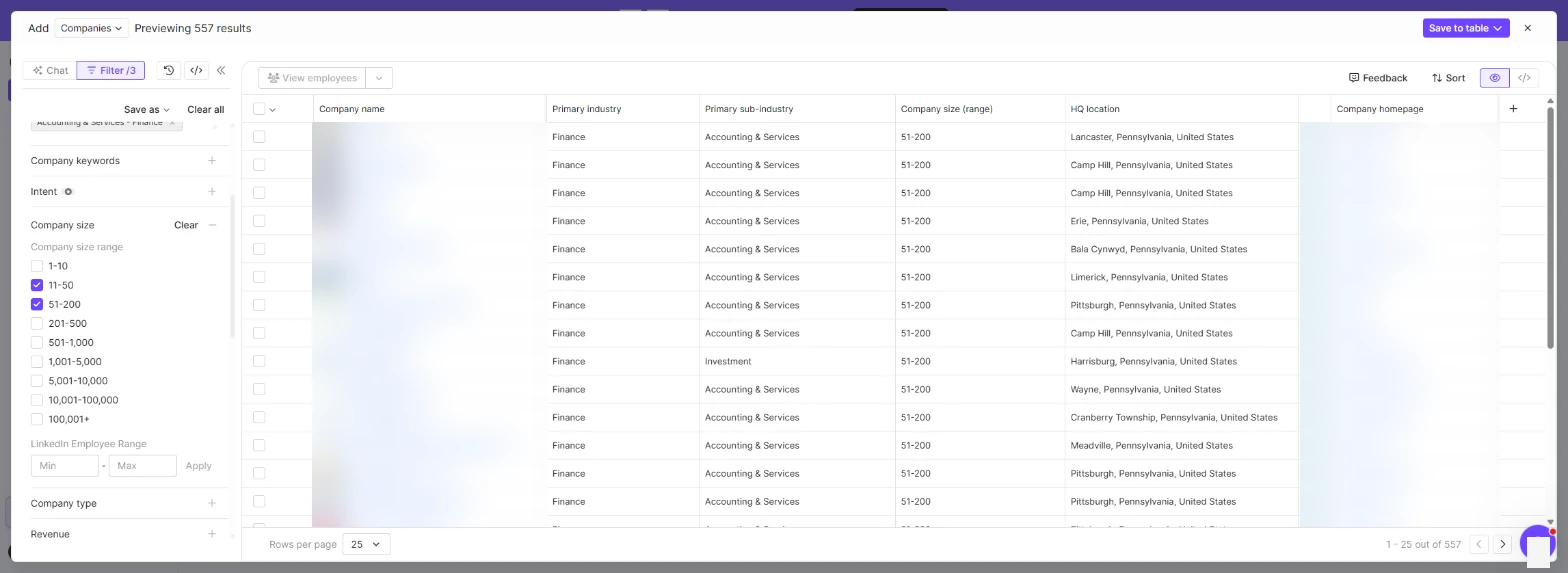Open the Companies type dropdown
Image resolution: width=1568 pixels, height=573 pixels.
[x=91, y=28]
